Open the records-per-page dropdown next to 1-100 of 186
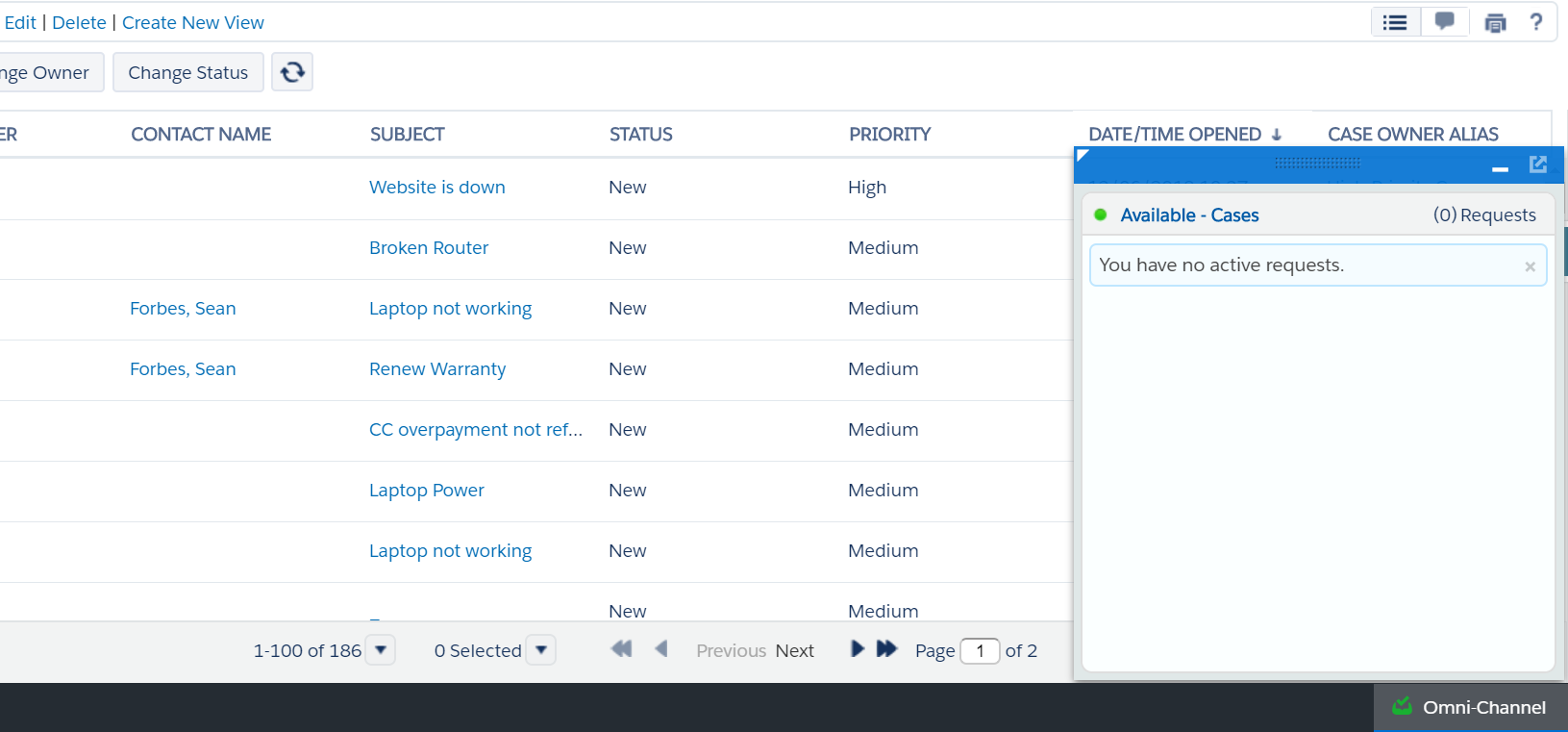Viewport: 1568px width, 732px height. [x=381, y=650]
